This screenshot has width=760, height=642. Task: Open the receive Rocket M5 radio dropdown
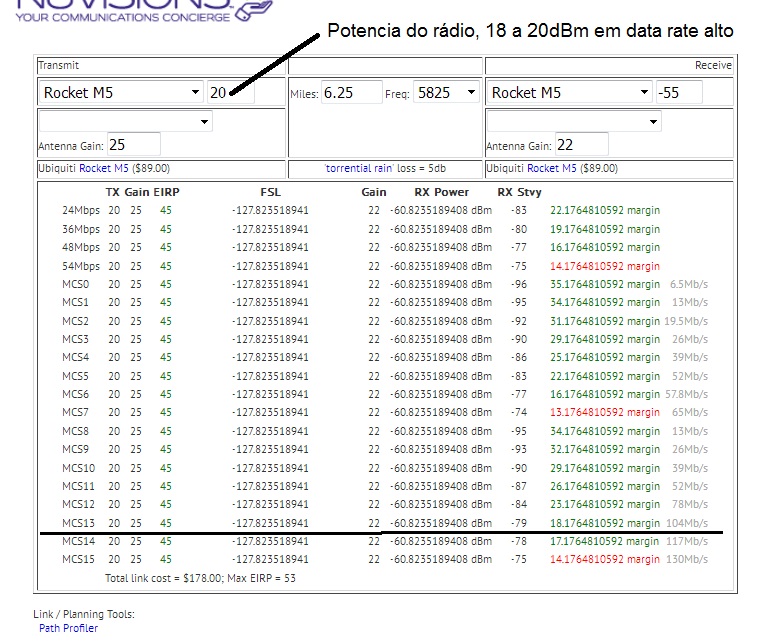[569, 92]
